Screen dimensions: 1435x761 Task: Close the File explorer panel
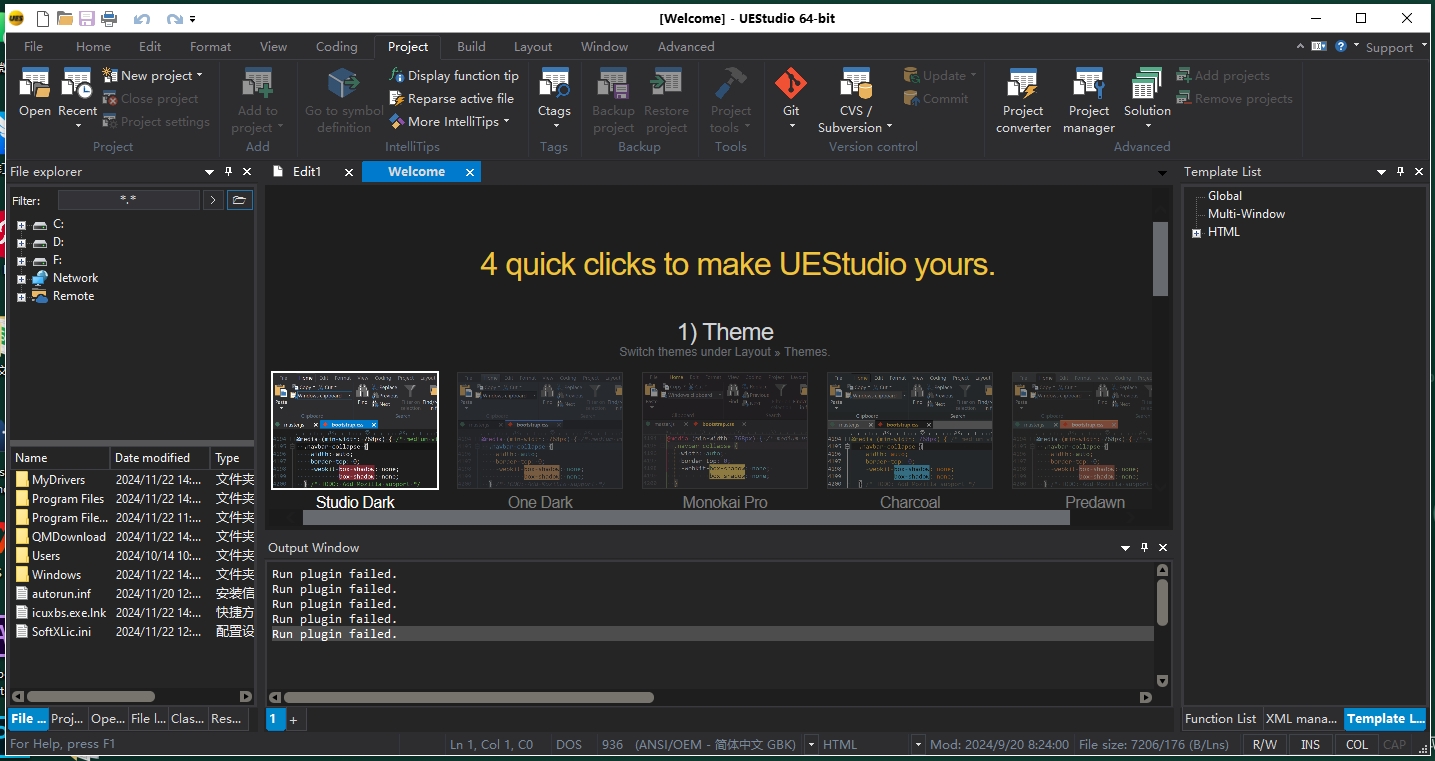coord(247,172)
